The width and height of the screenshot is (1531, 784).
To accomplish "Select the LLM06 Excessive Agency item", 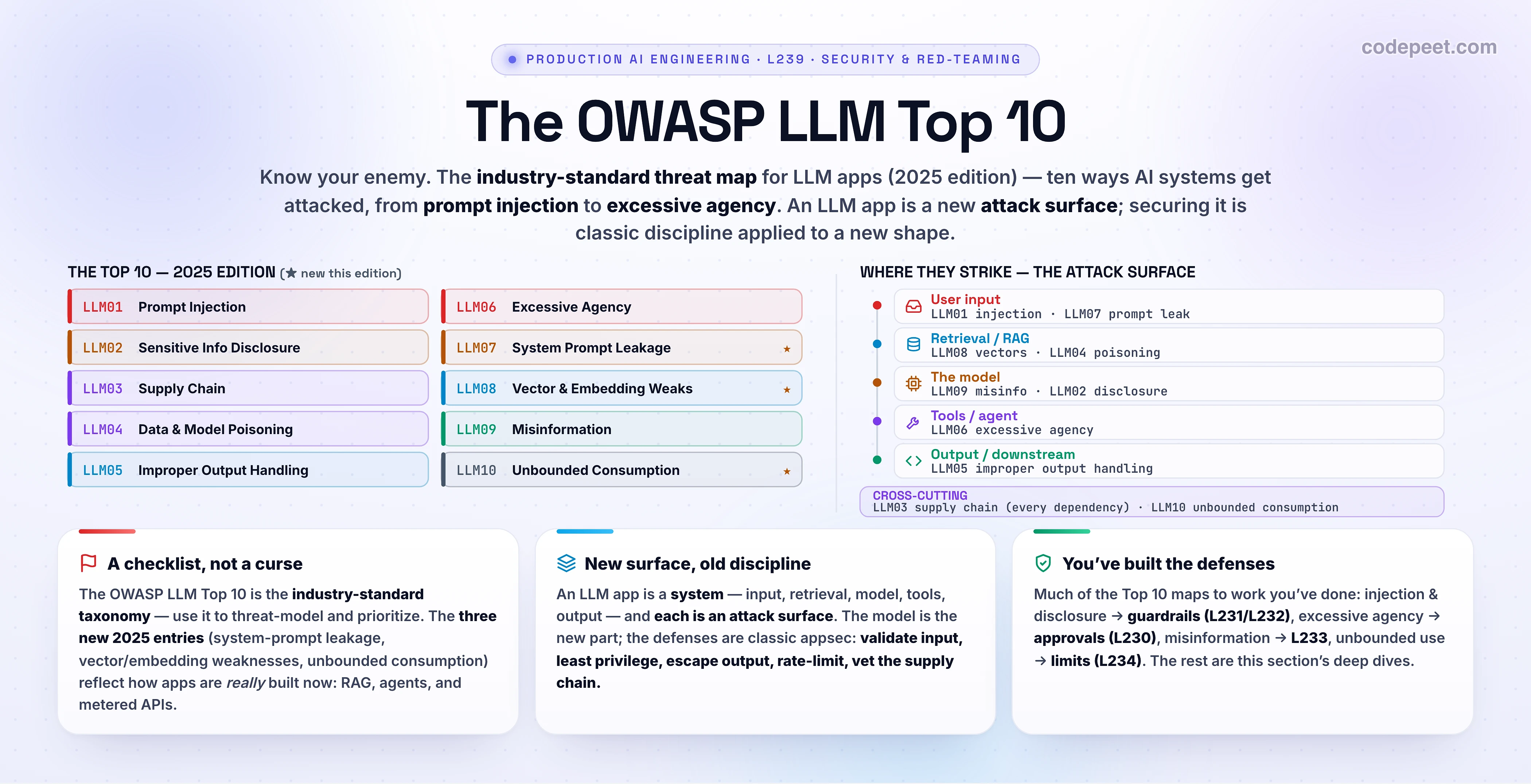I will [x=622, y=307].
